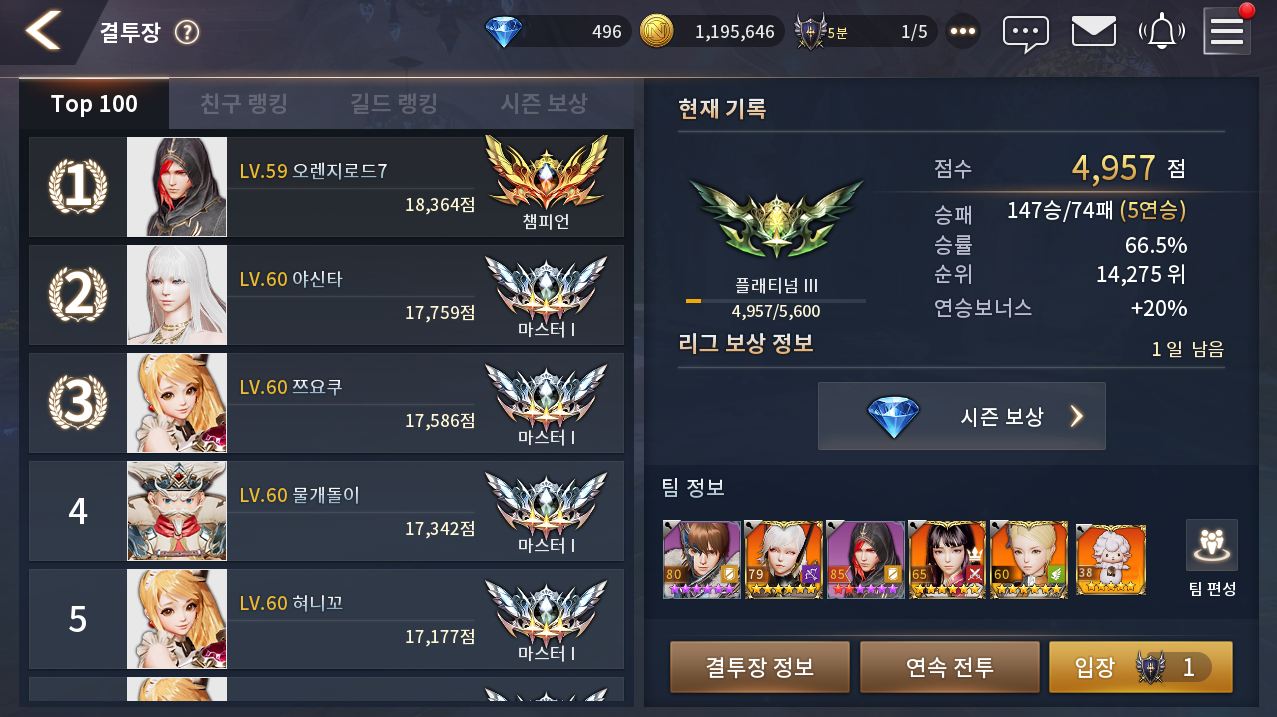
Task: Click the 플래티넘 III progress bar
Action: click(776, 300)
